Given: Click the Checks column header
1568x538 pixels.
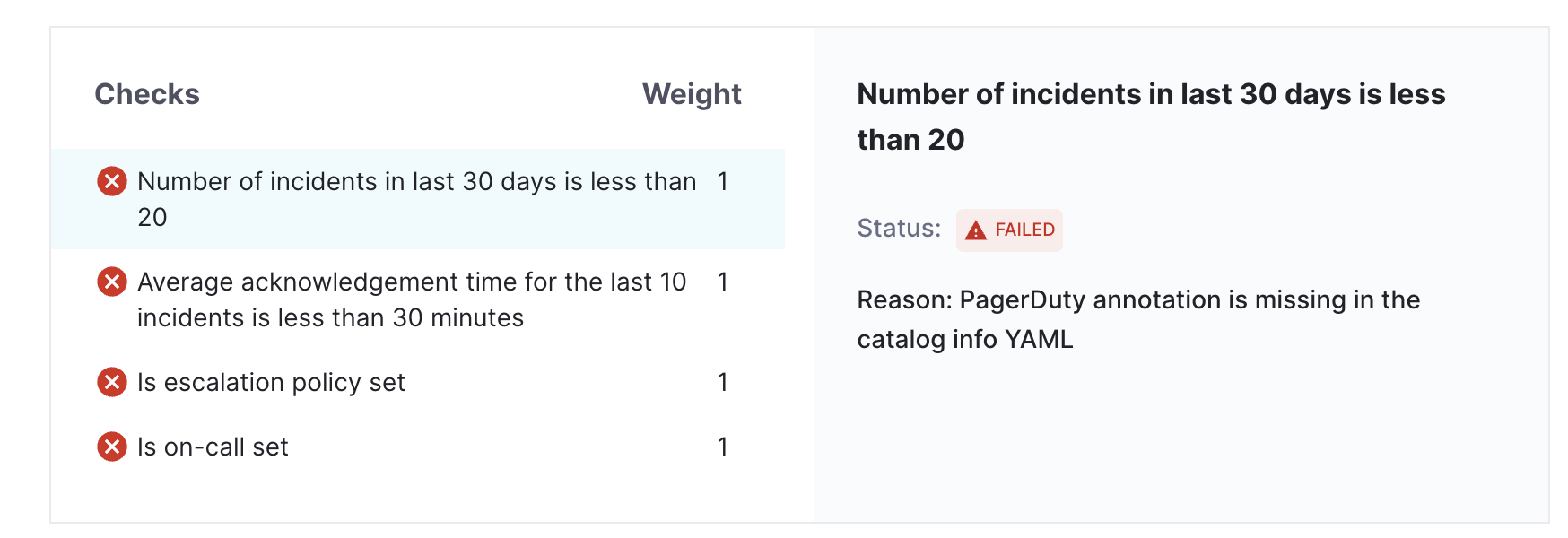Looking at the screenshot, I should tap(147, 94).
